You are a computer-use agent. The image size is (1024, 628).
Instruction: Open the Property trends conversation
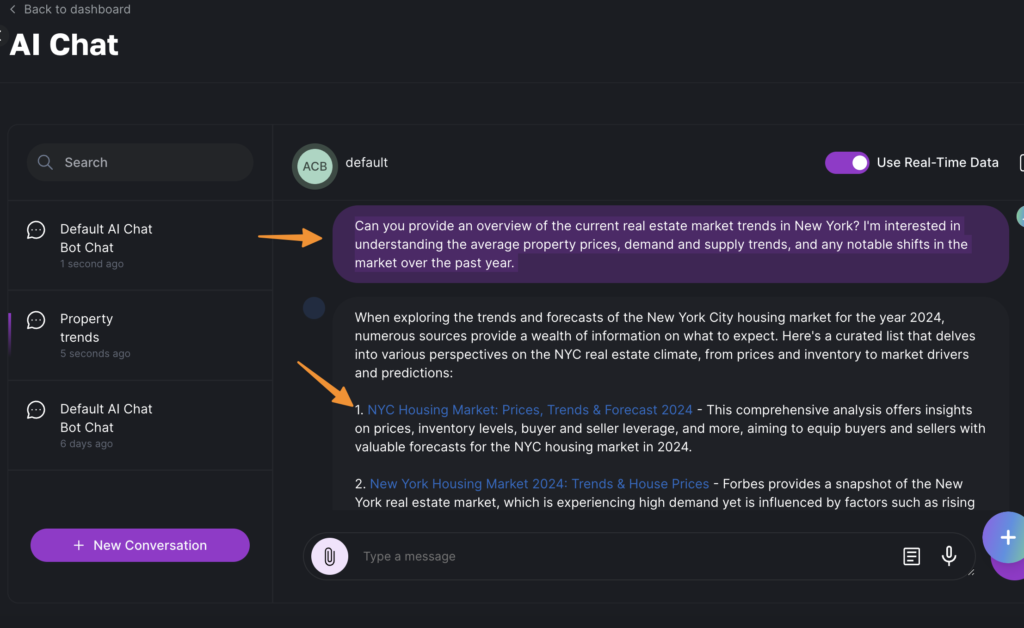[87, 328]
